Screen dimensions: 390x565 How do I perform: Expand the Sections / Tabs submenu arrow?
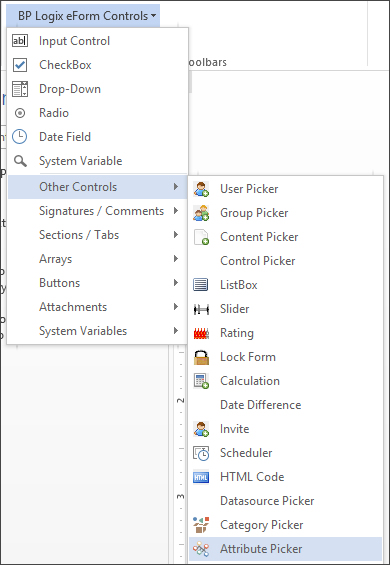(176, 235)
